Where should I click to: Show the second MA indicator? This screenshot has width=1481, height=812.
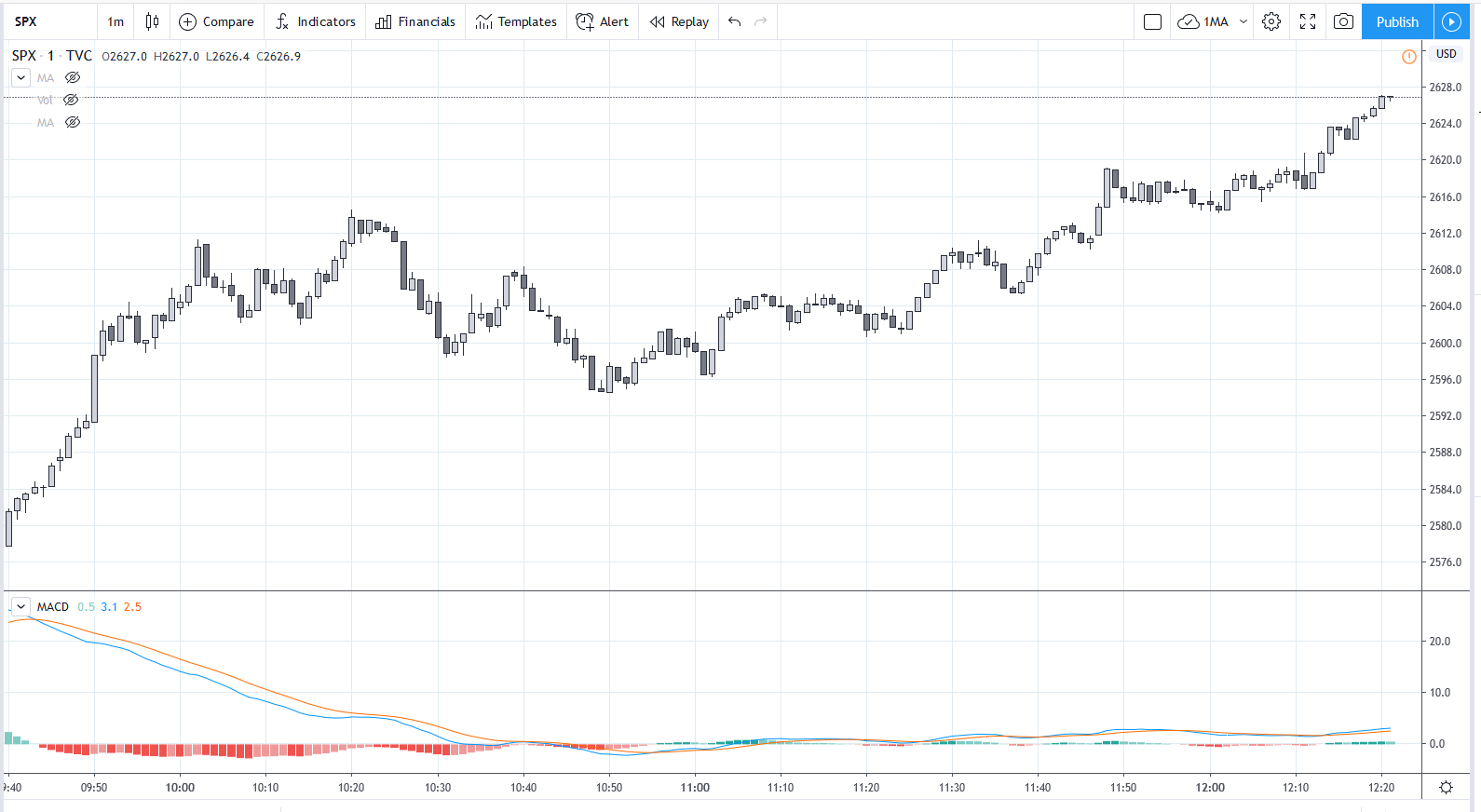73,123
